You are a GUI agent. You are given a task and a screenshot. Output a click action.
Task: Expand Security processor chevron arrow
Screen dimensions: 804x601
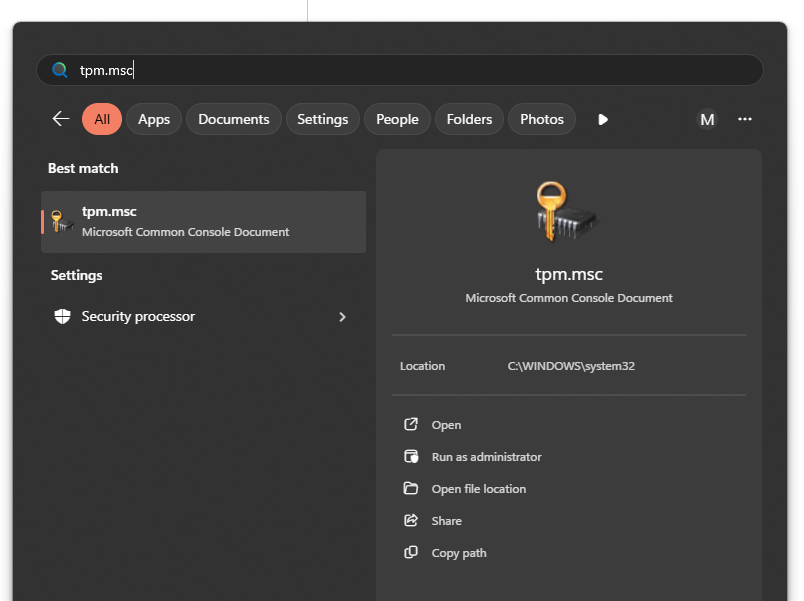342,317
